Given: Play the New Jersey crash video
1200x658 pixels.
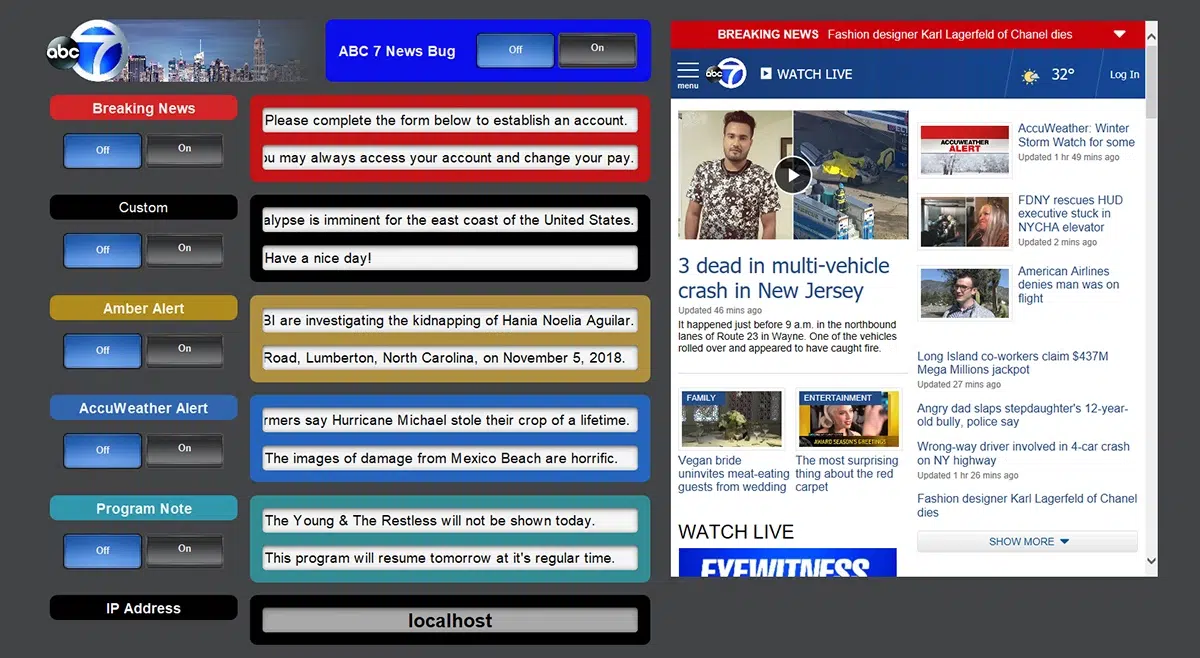Looking at the screenshot, I should (x=793, y=175).
